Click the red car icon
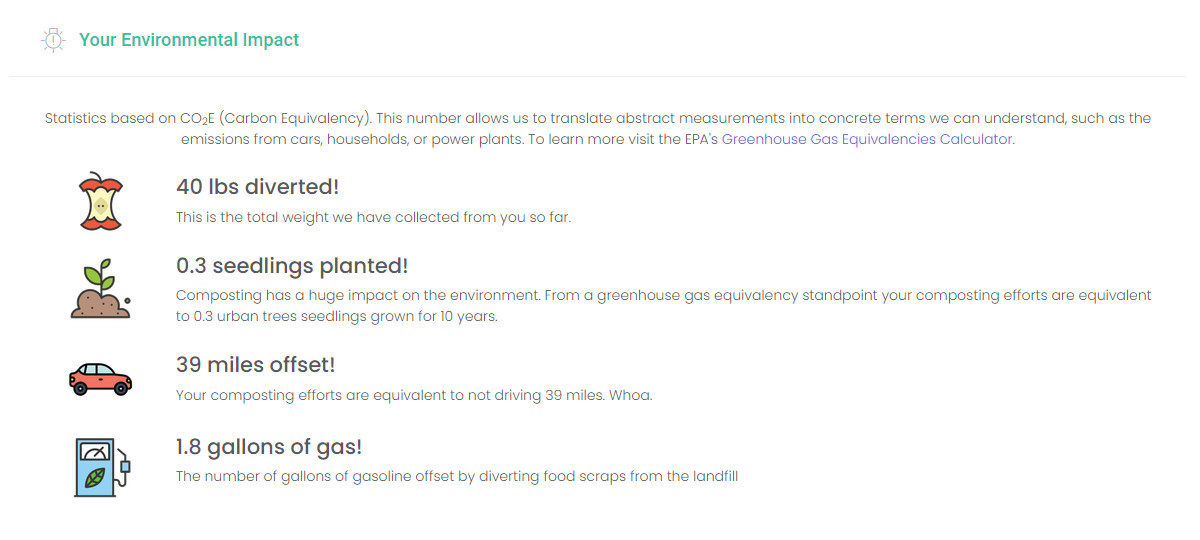The height and width of the screenshot is (540, 1200). coord(100,378)
